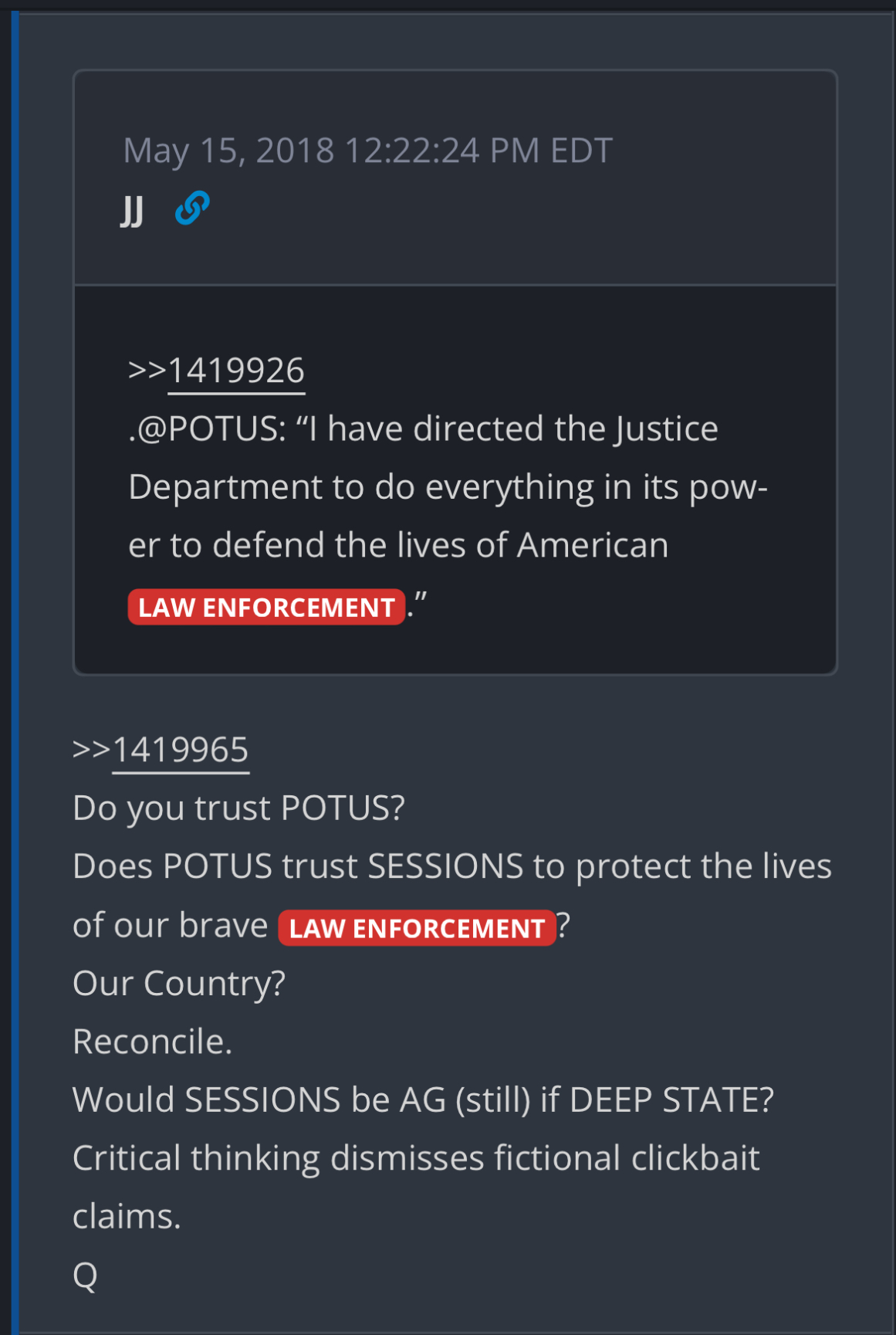Screen dimensions: 896x1335
Task: Click the Q signature at the post's end
Action: (85, 1275)
